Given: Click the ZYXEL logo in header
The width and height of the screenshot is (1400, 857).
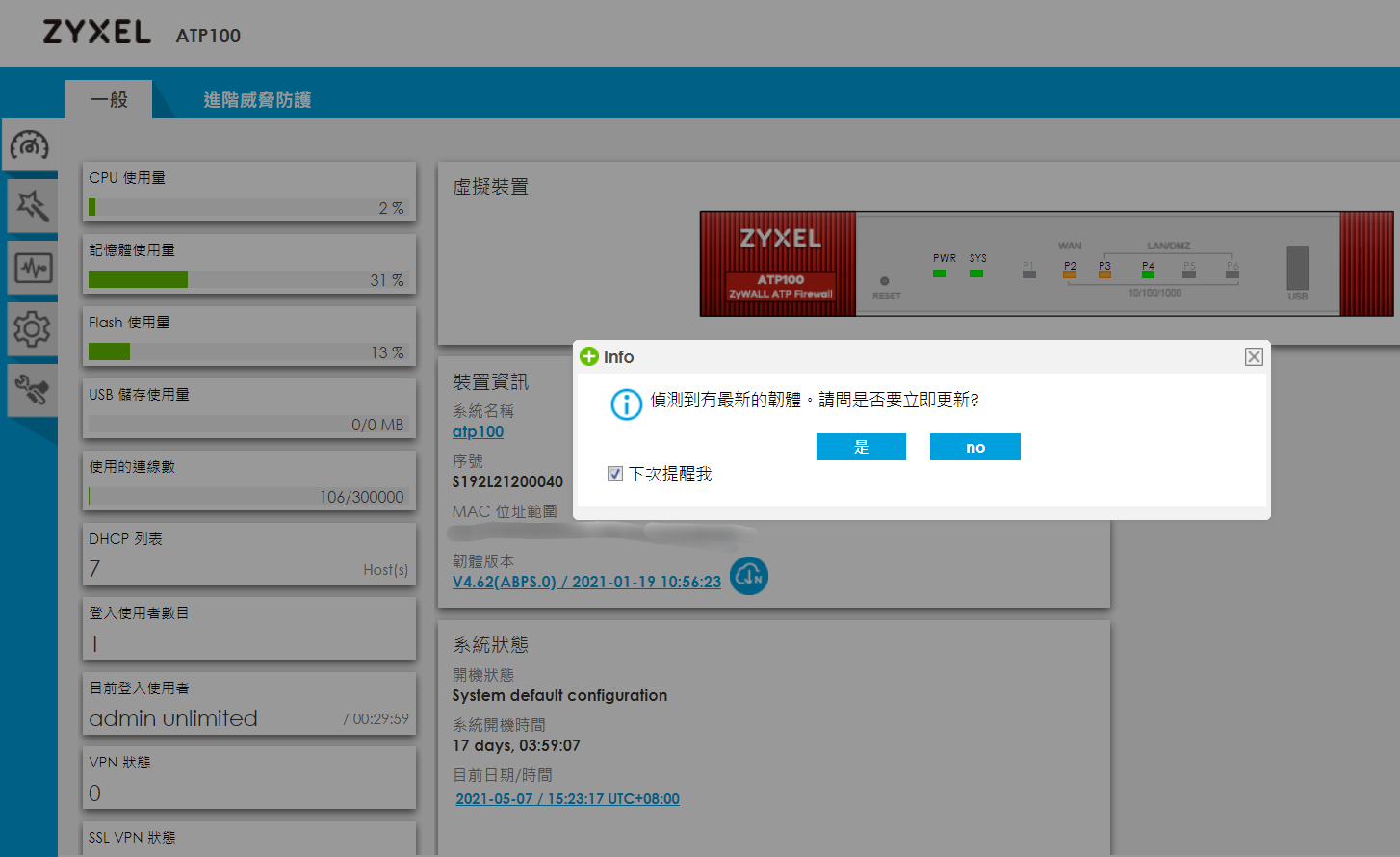Looking at the screenshot, I should point(97,33).
